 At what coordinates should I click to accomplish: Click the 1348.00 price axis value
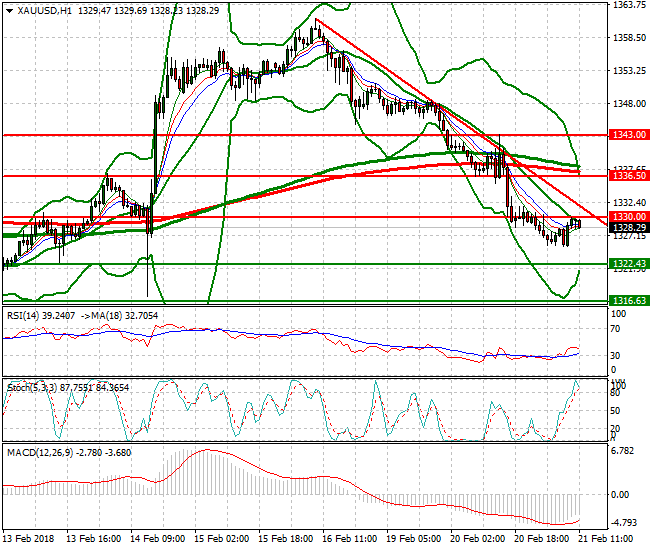tap(629, 104)
